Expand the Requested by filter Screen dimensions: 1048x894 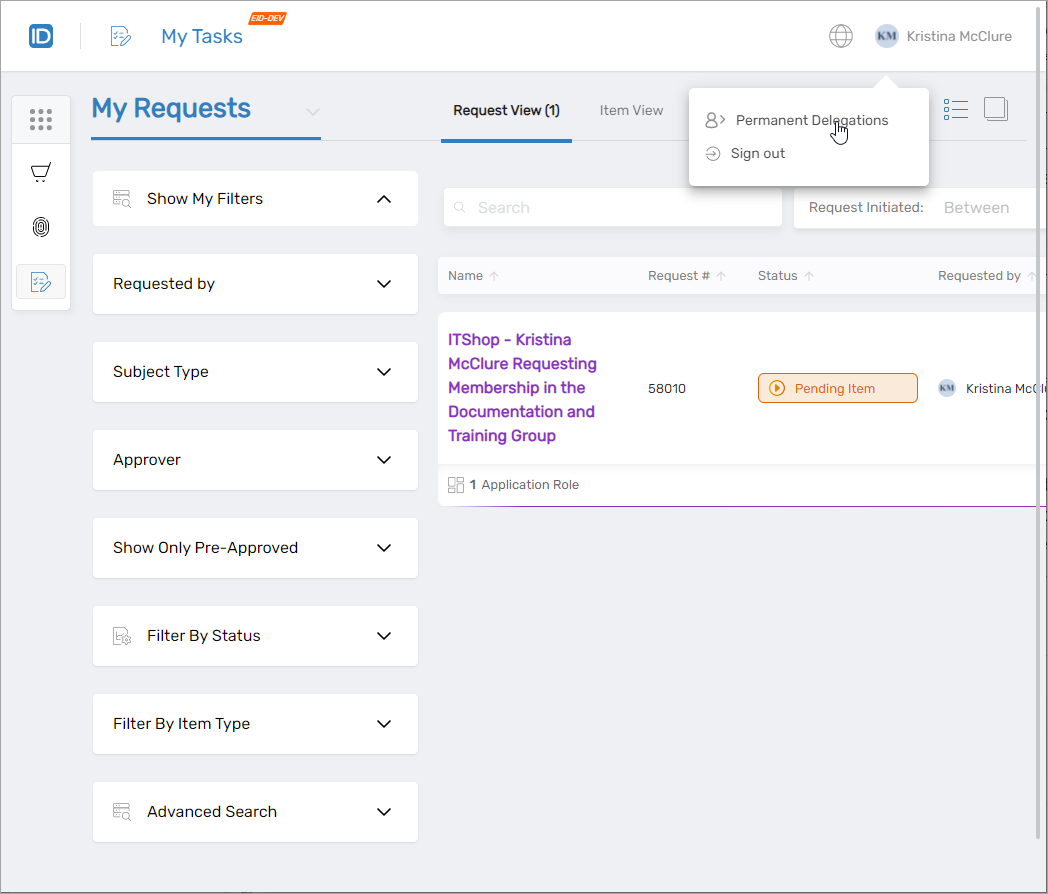point(384,284)
